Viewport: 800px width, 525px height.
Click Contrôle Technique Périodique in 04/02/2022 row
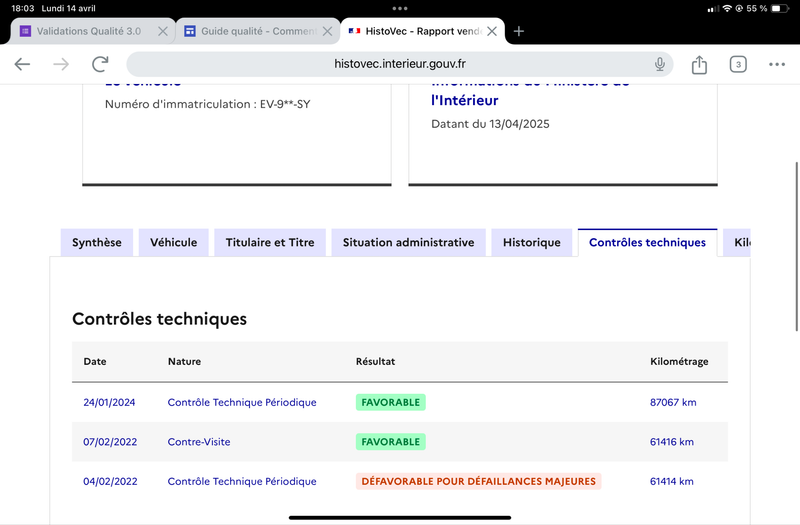point(242,481)
